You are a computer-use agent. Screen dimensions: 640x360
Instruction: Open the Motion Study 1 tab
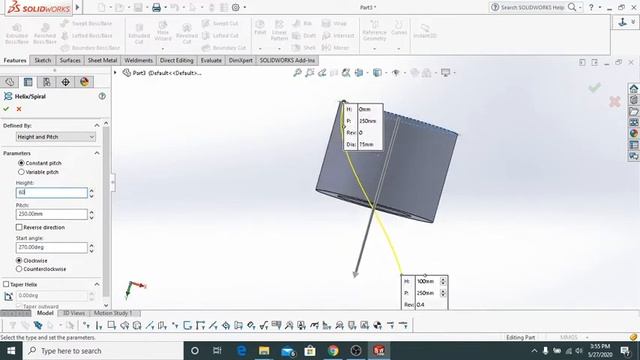(x=113, y=313)
